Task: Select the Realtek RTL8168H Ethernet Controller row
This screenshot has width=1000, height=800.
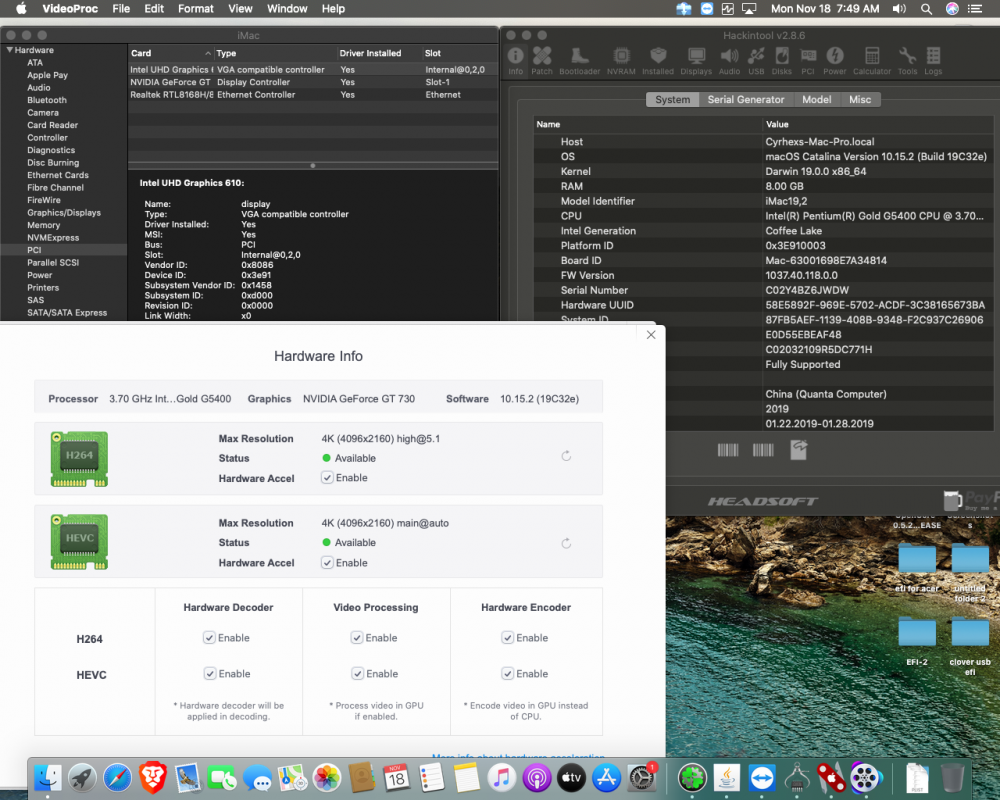Action: click(x=312, y=94)
